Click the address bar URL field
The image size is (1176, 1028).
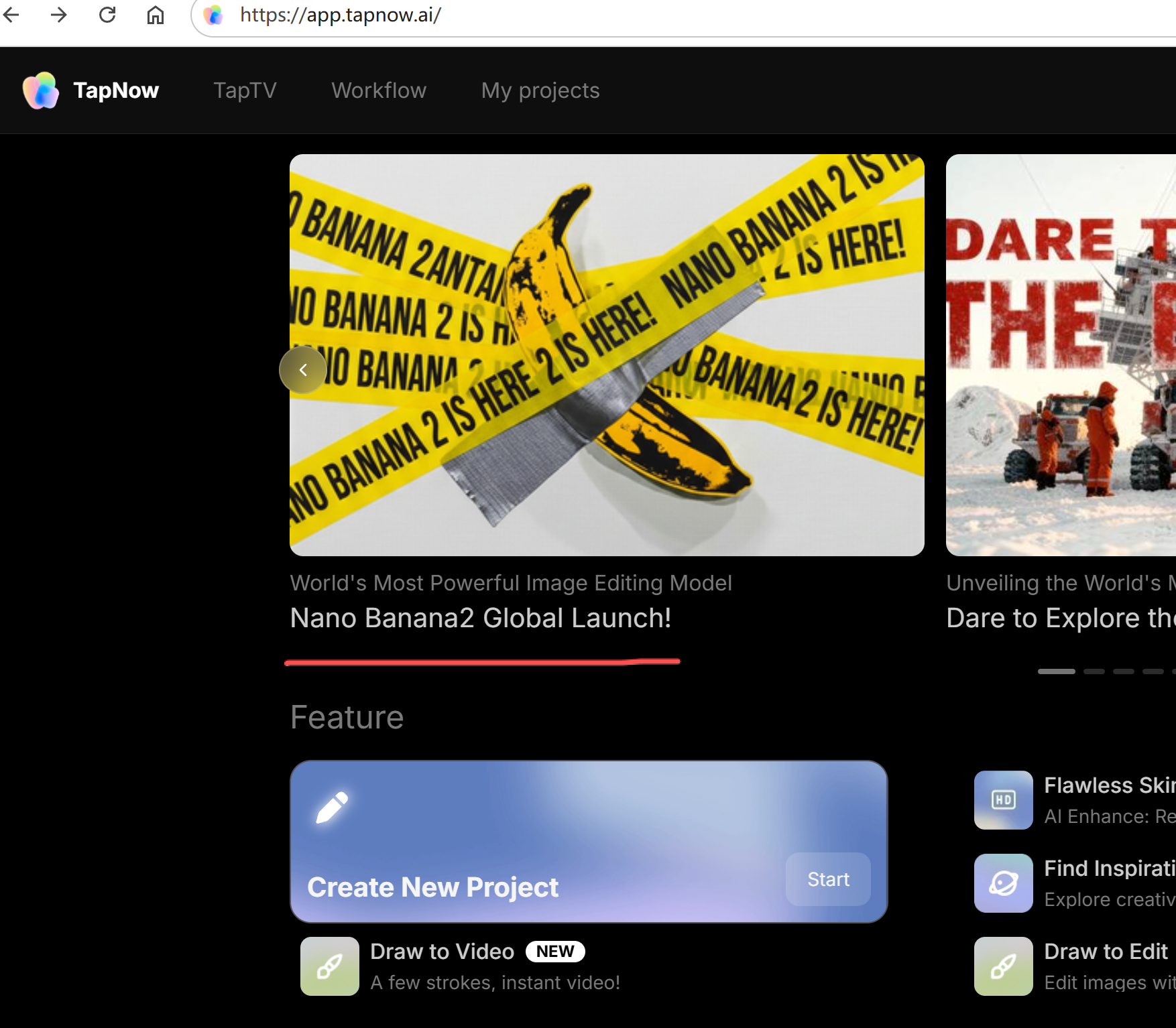[684, 15]
